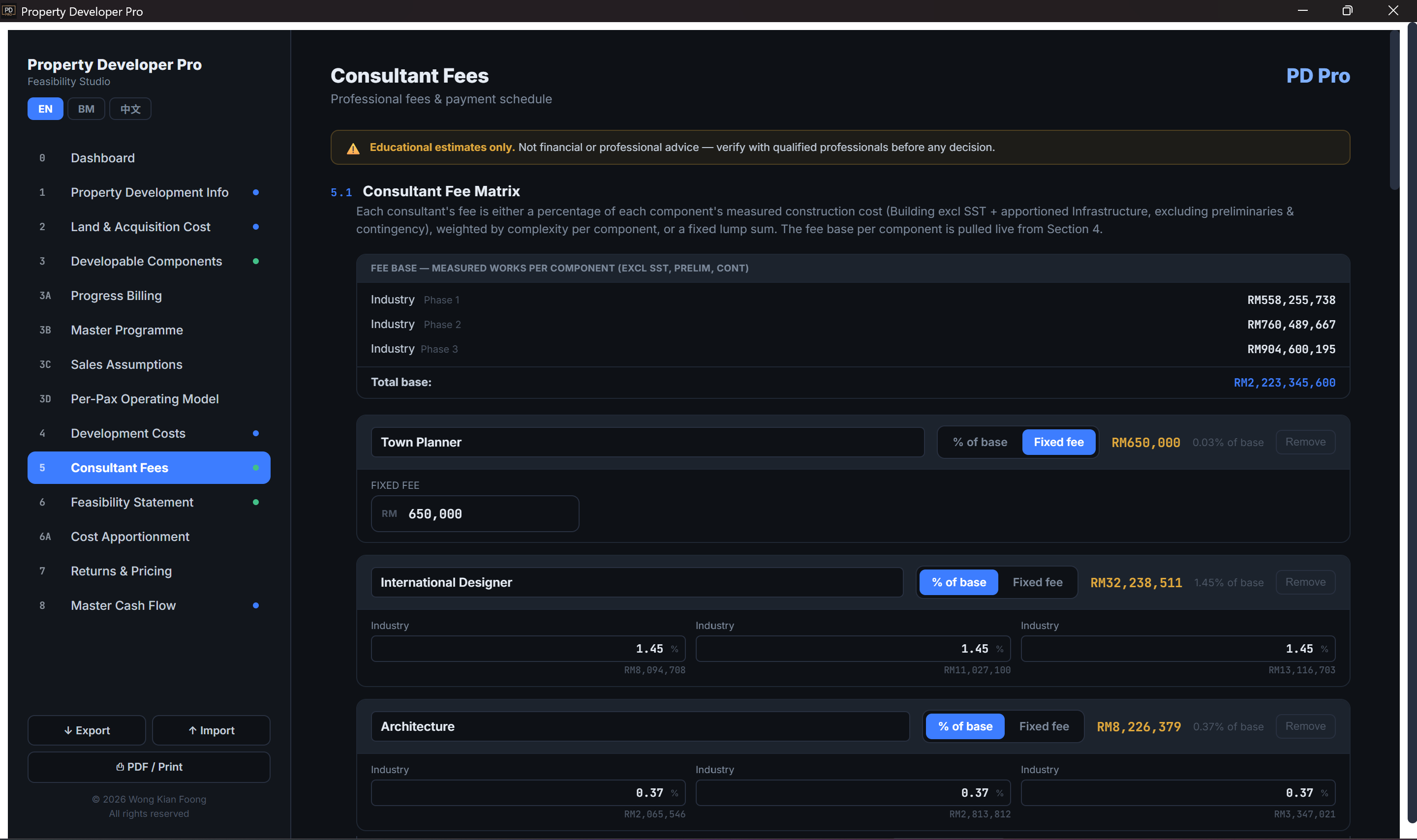Screen dimensions: 1417x840
Task: Click the RM32,238,511 designer fee total
Action: coord(1136,583)
